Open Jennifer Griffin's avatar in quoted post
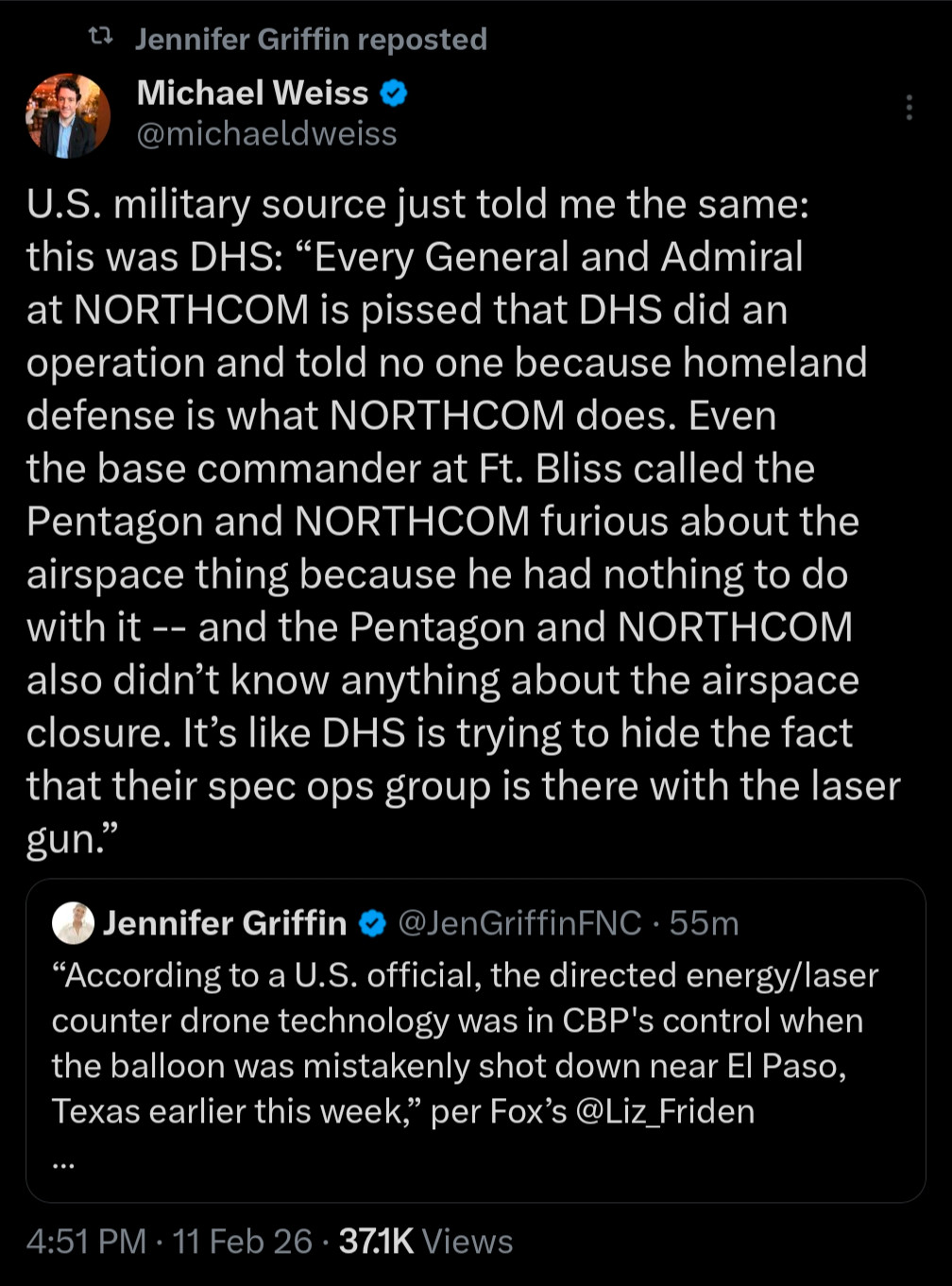 (73, 923)
